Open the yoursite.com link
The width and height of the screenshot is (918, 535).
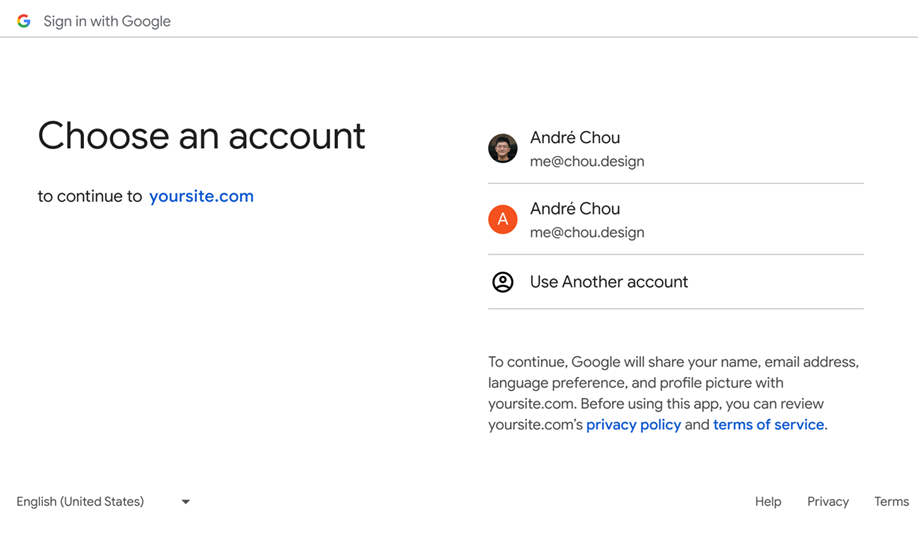tap(201, 196)
